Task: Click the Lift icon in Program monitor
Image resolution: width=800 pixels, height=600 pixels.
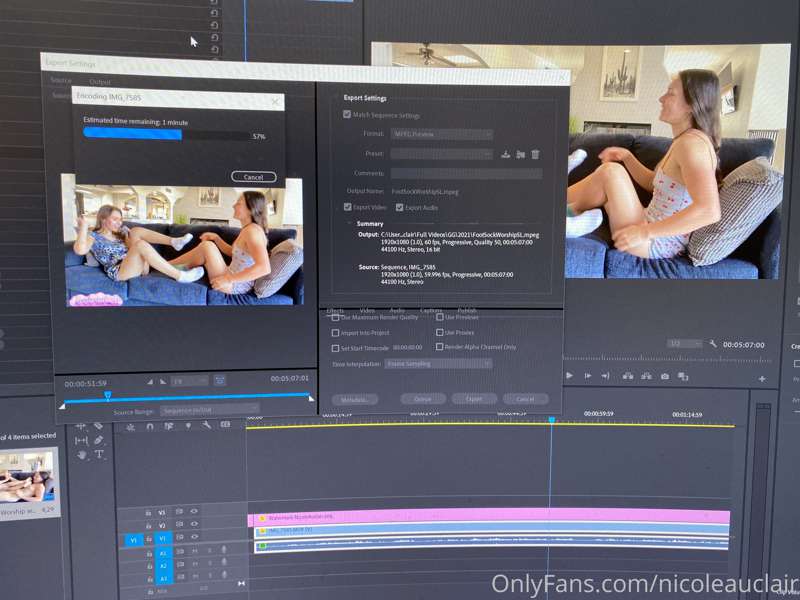Action: click(x=628, y=376)
